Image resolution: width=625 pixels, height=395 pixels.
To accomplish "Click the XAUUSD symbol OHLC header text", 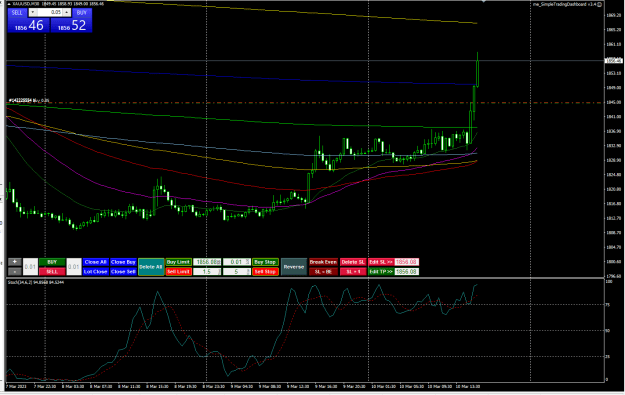I will click(x=58, y=4).
